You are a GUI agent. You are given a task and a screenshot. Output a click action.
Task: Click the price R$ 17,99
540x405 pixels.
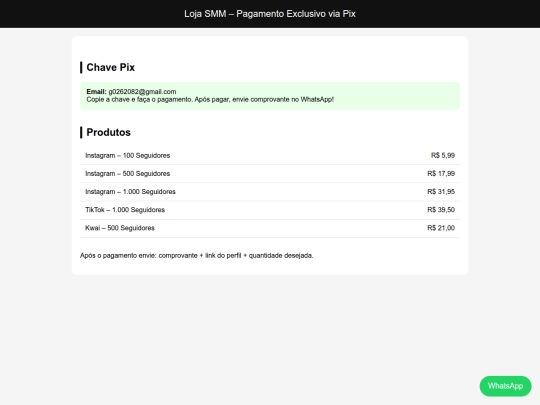pos(441,174)
